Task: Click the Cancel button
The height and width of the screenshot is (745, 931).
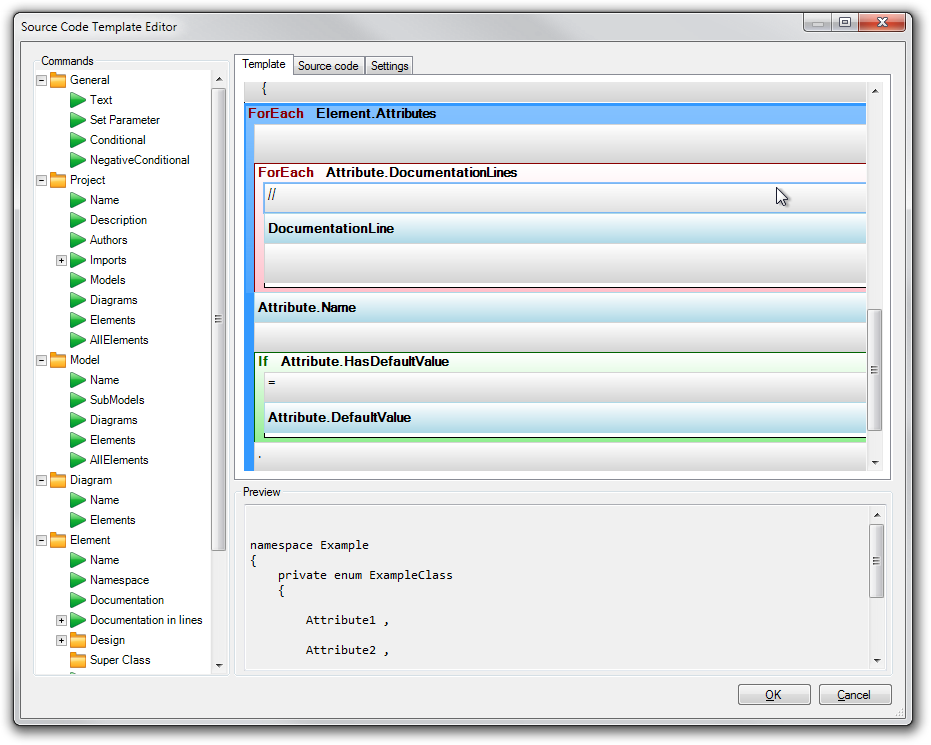Action: click(x=855, y=694)
